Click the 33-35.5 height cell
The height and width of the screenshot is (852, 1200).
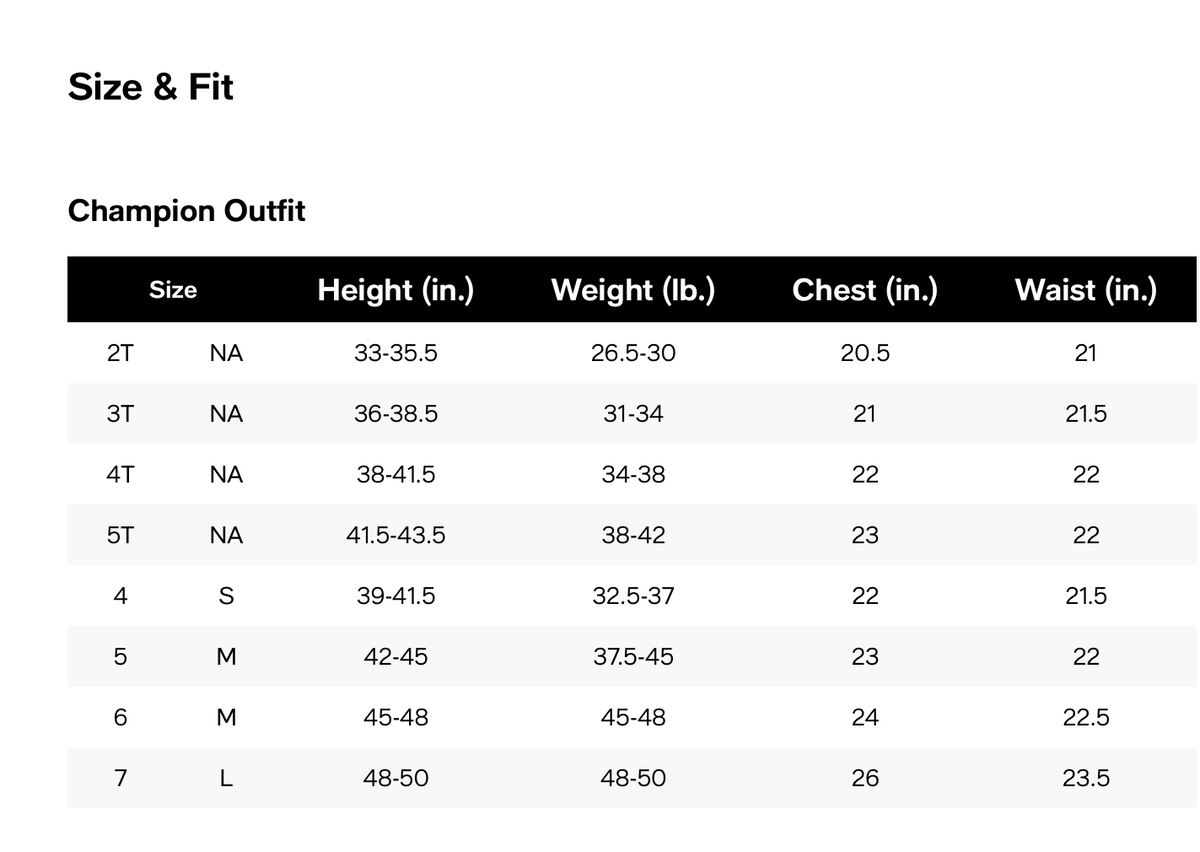(396, 353)
